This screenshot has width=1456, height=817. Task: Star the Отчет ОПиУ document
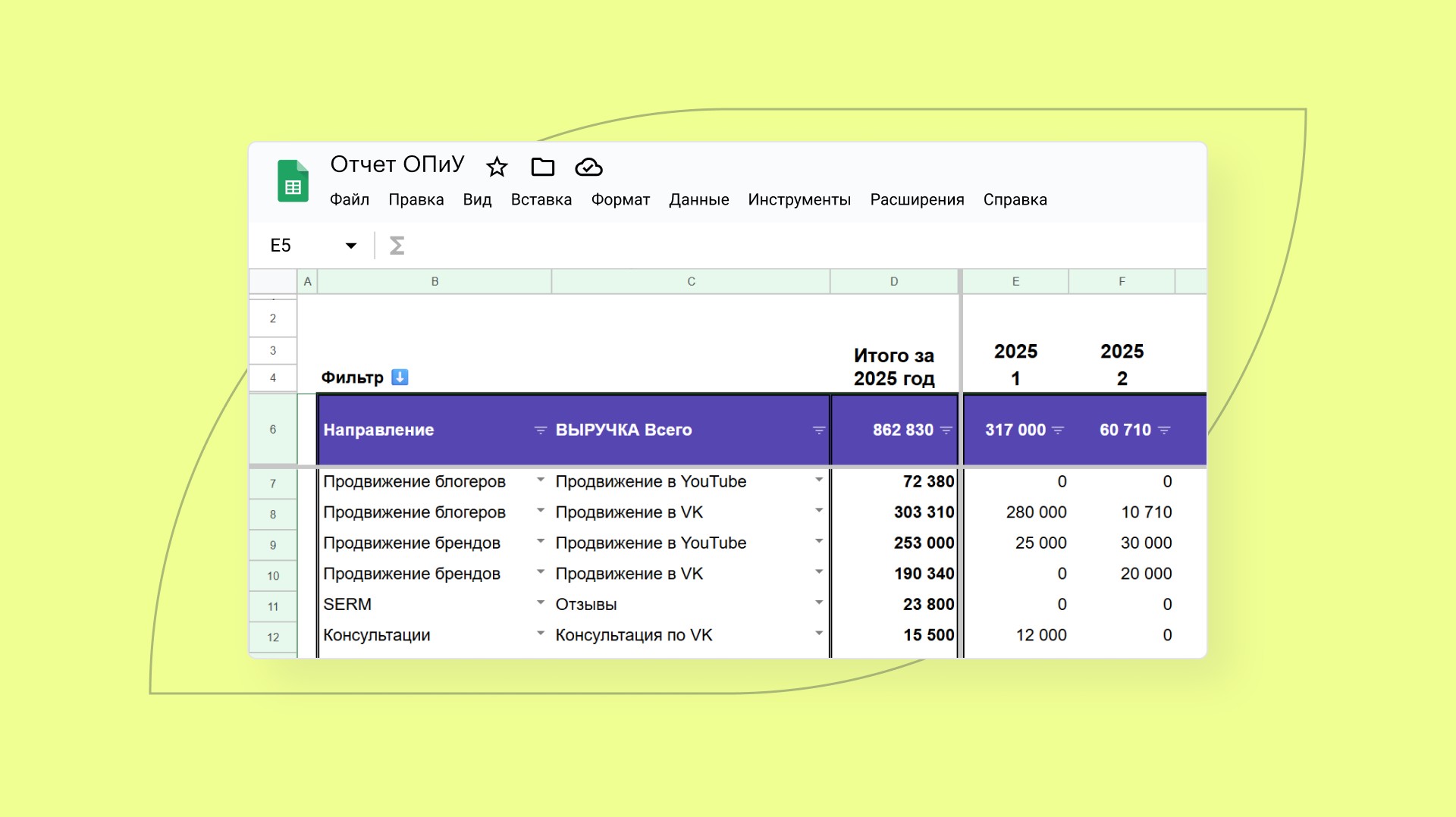pos(497,167)
